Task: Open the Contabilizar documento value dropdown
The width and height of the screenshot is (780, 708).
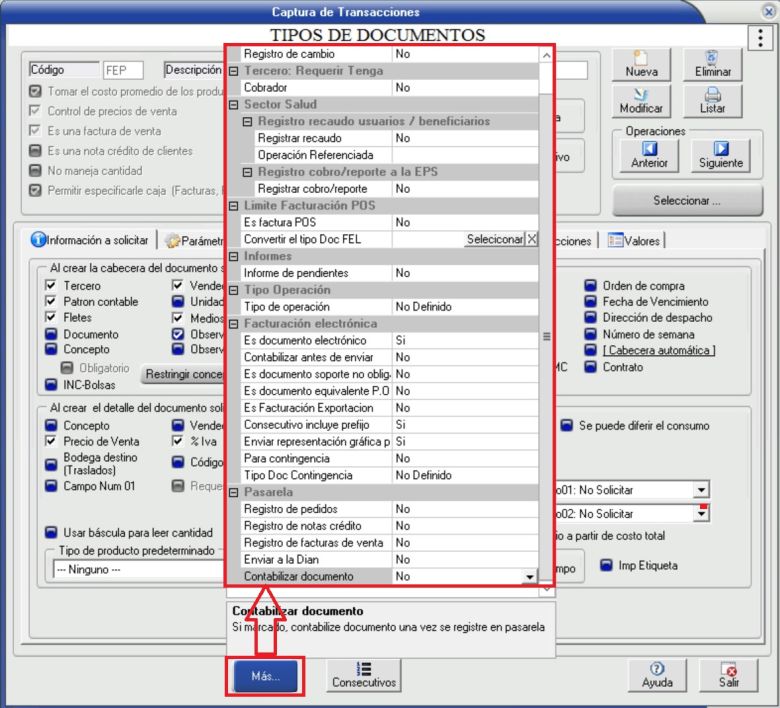Action: coord(530,577)
